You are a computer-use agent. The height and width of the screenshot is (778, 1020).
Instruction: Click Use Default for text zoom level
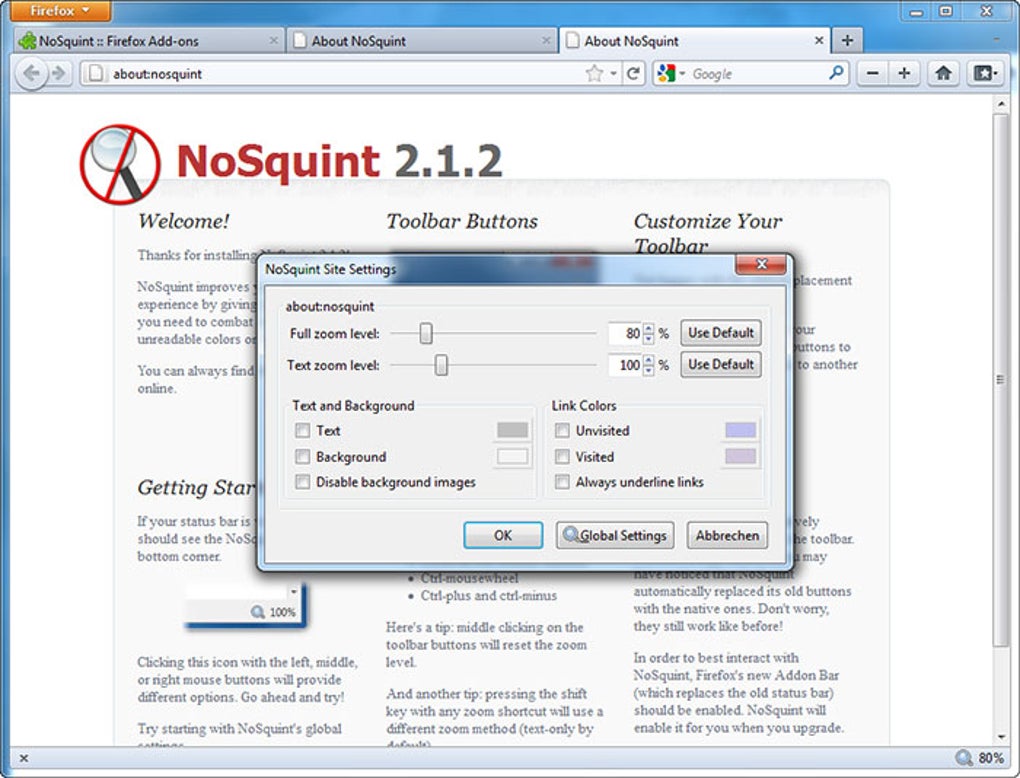click(x=721, y=364)
